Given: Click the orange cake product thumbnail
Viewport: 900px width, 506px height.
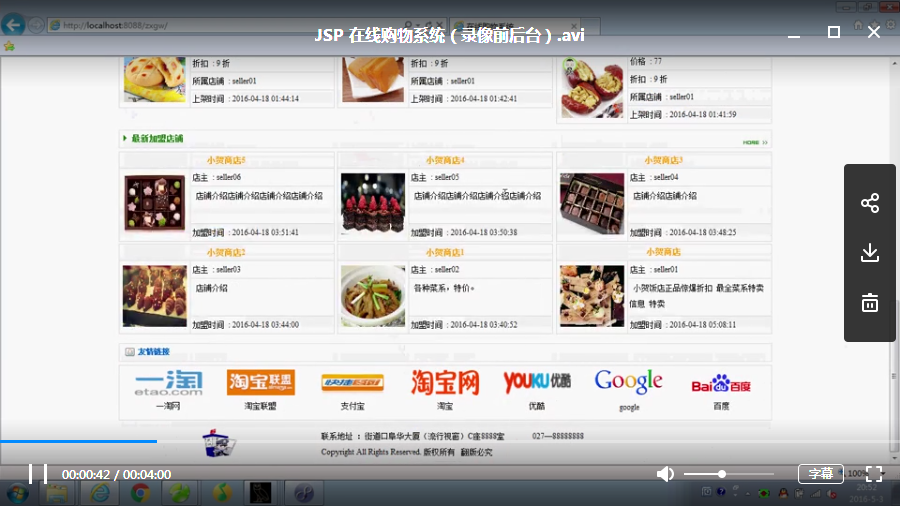Looking at the screenshot, I should click(373, 79).
